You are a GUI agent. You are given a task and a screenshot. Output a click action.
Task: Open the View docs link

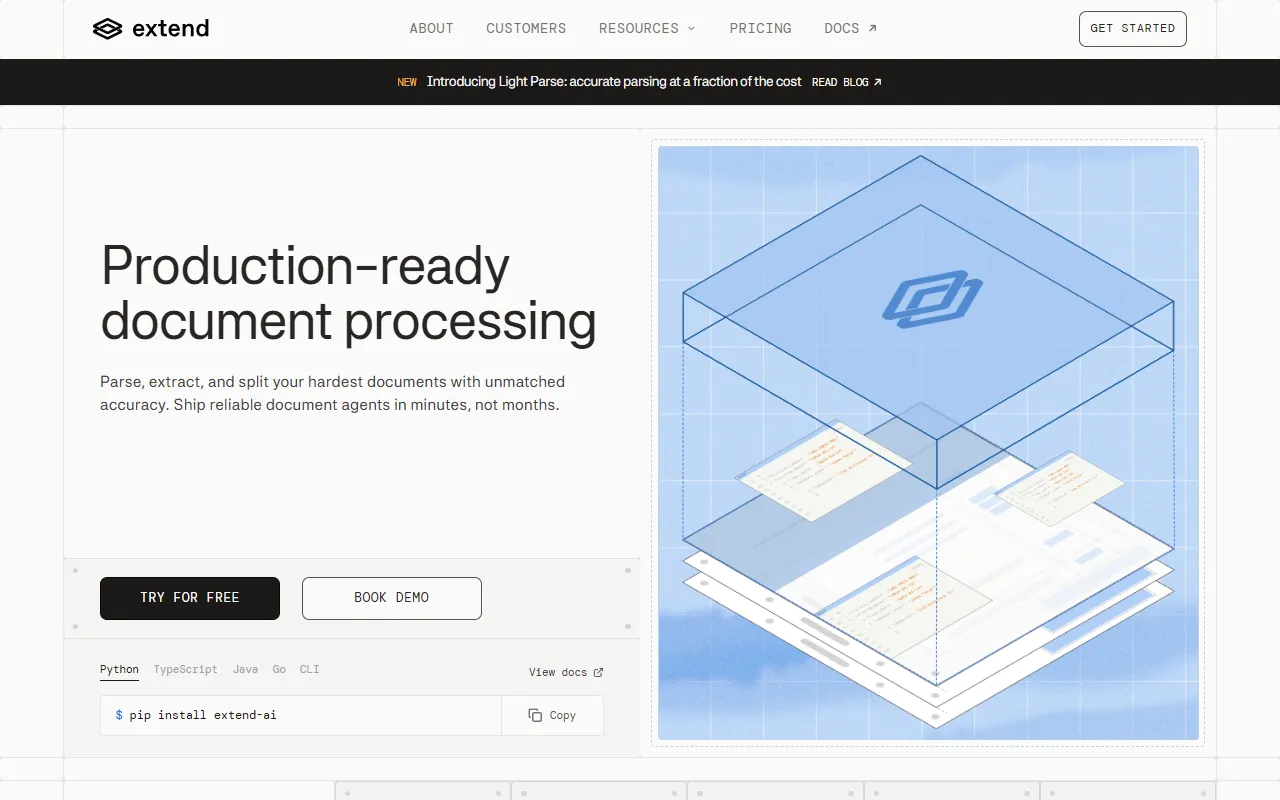tap(566, 672)
